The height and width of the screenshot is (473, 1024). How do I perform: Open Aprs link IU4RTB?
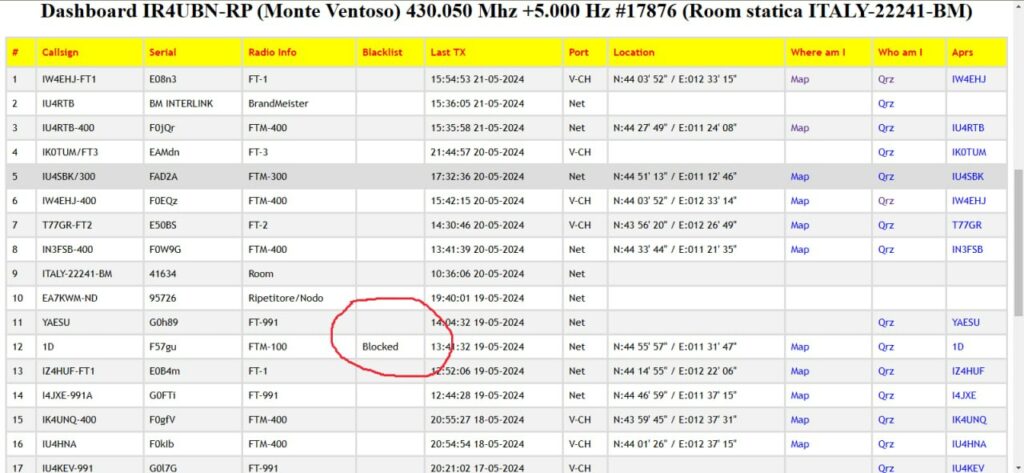coord(968,128)
